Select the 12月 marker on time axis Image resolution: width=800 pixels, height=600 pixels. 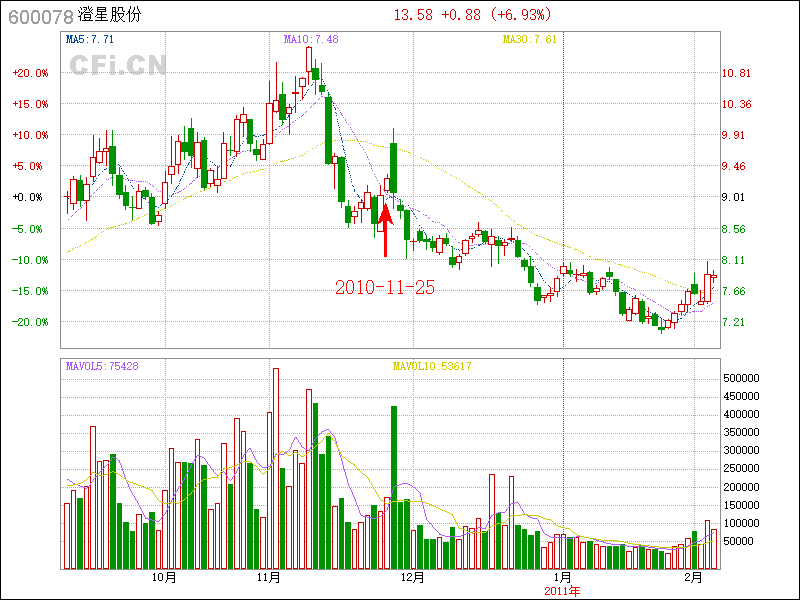(x=413, y=577)
